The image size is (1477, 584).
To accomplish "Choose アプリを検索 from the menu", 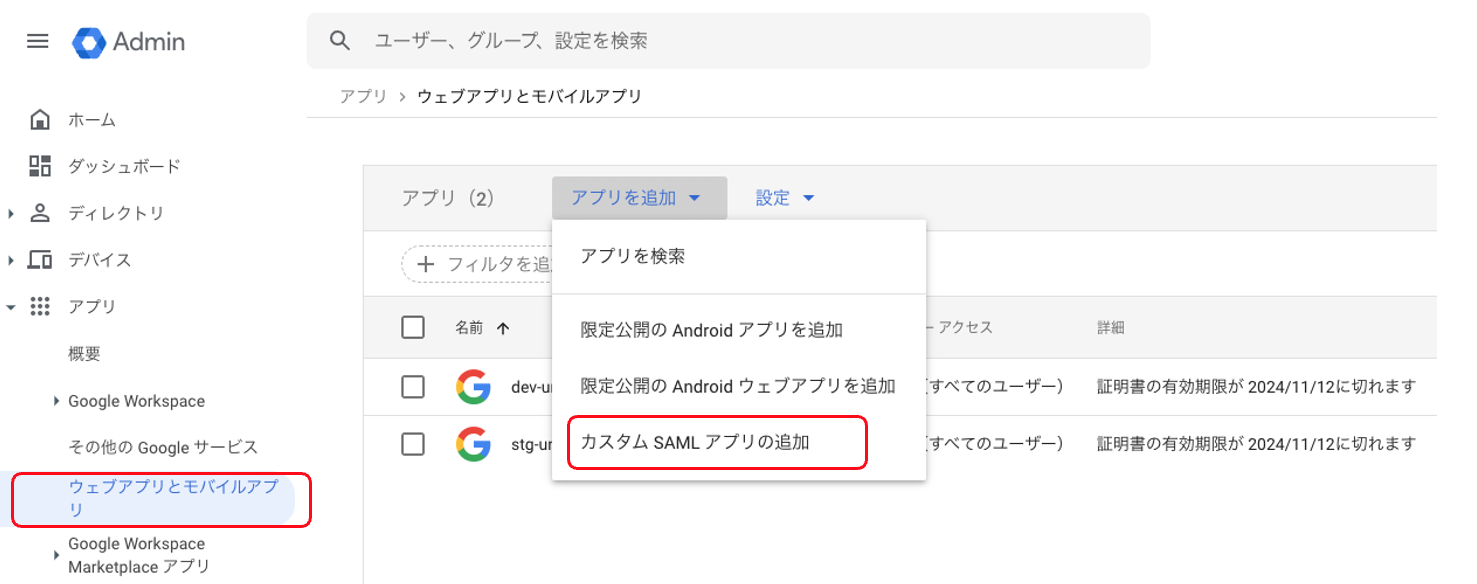I will point(633,256).
